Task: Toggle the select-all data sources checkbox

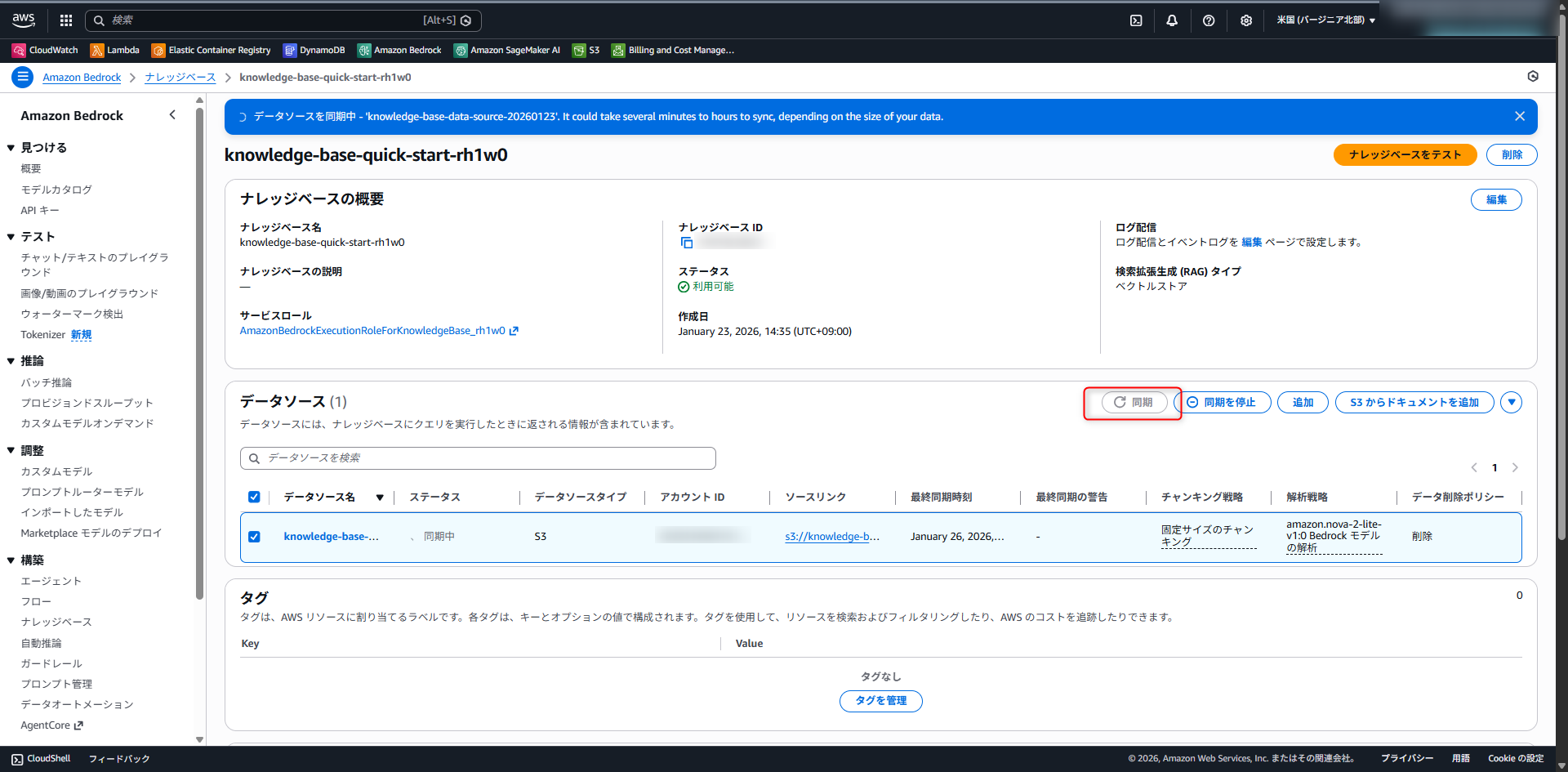Action: point(254,497)
